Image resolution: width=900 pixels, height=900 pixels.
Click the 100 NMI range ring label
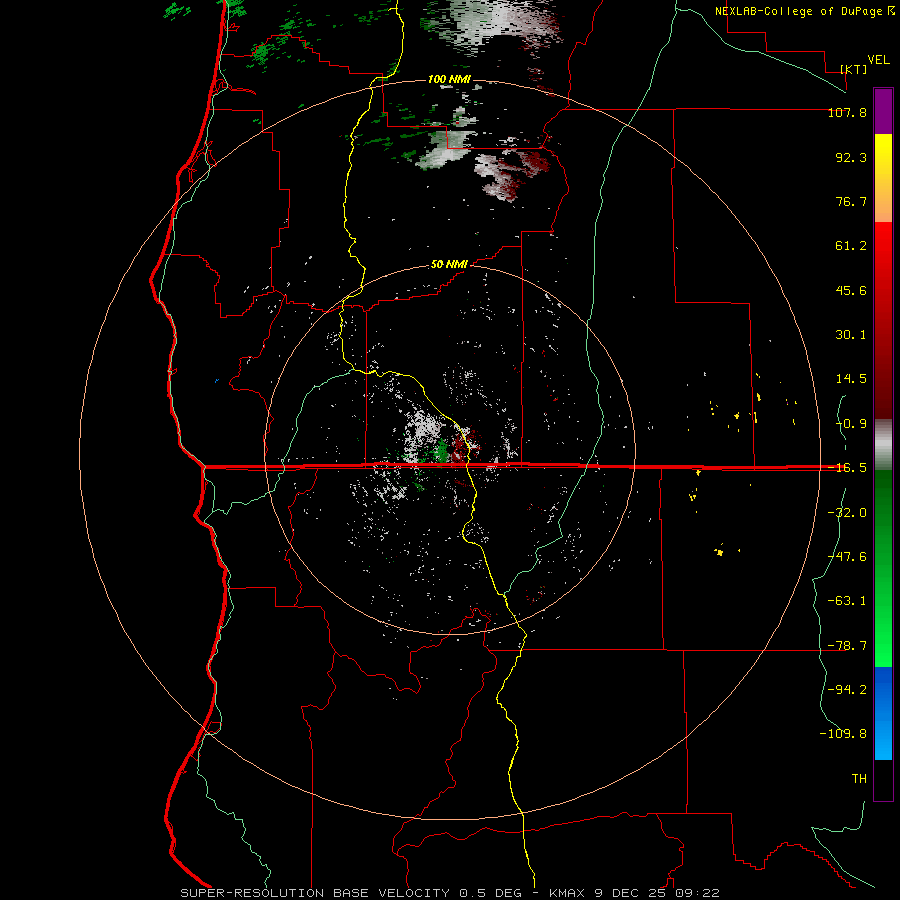(449, 79)
